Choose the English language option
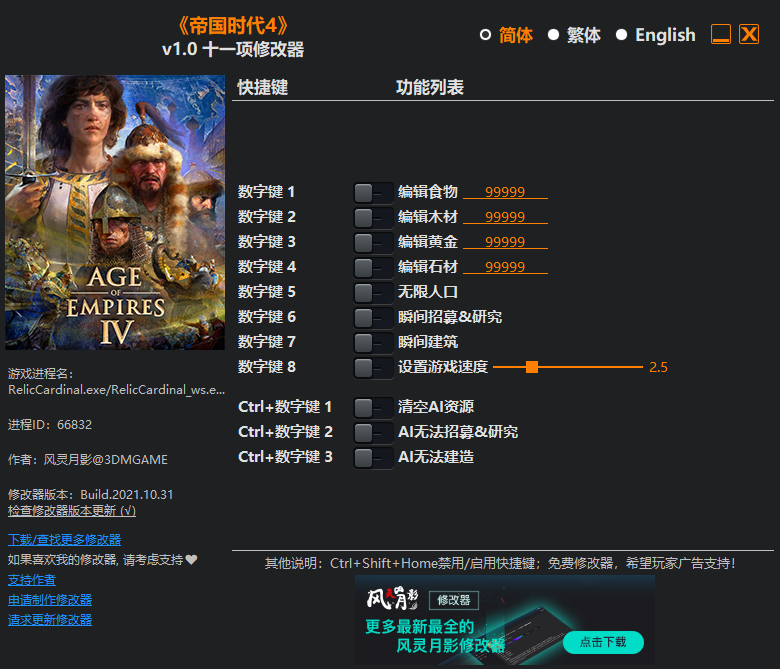This screenshot has width=780, height=669. 621,35
